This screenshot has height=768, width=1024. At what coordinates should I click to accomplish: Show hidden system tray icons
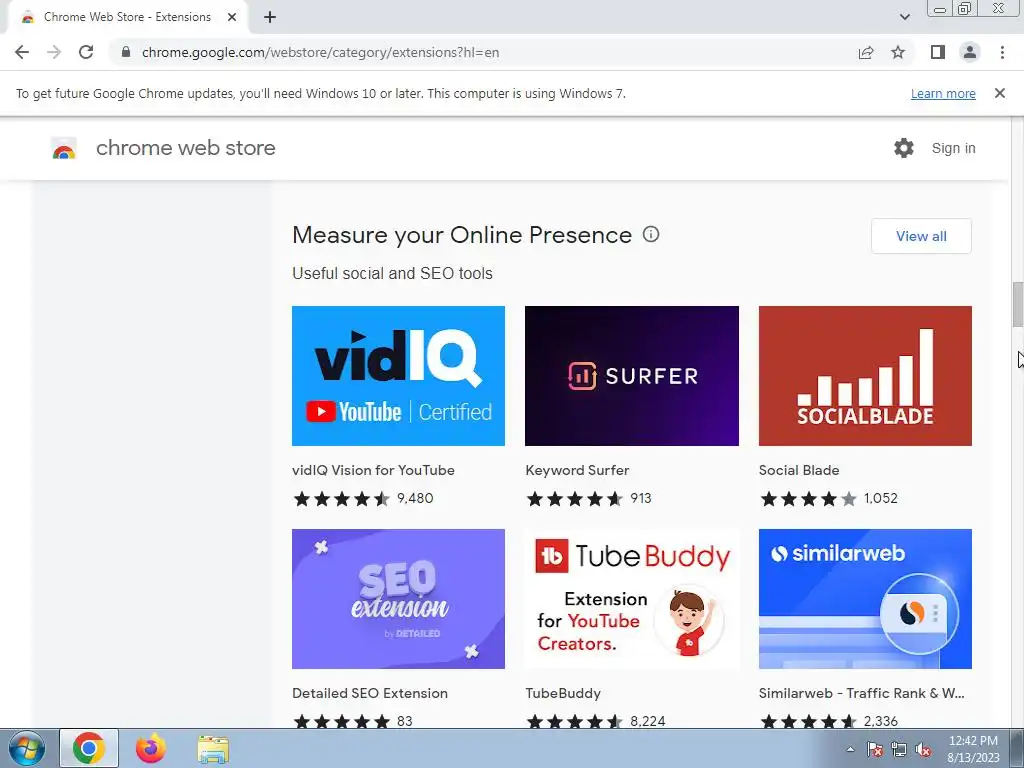tap(850, 749)
